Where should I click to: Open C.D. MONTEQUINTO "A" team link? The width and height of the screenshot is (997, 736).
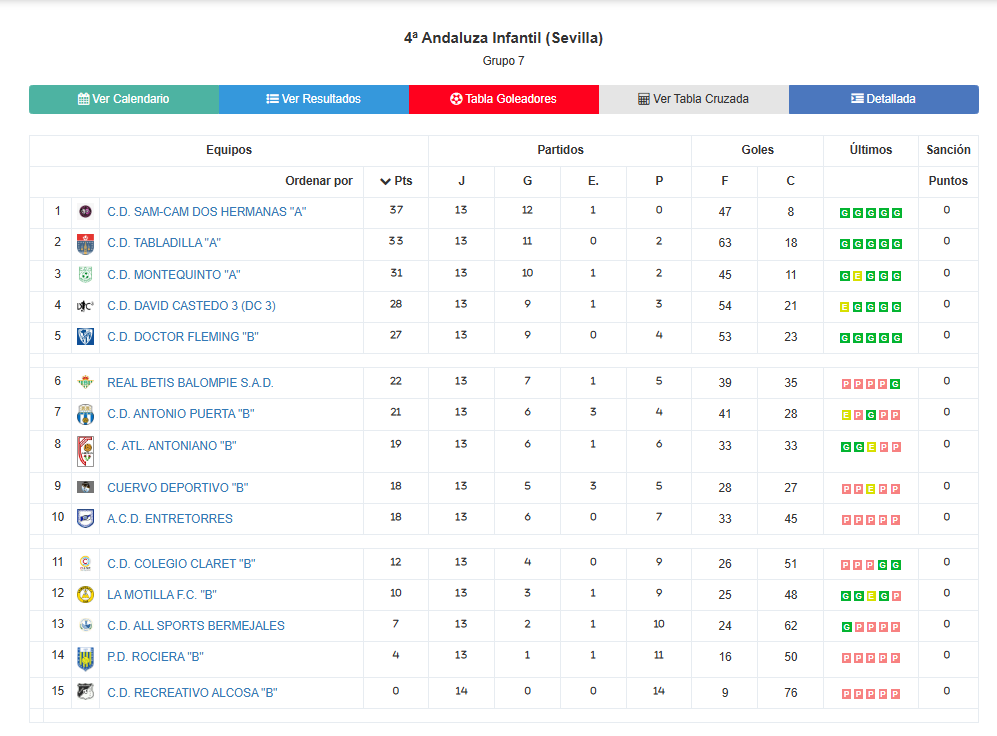click(174, 275)
